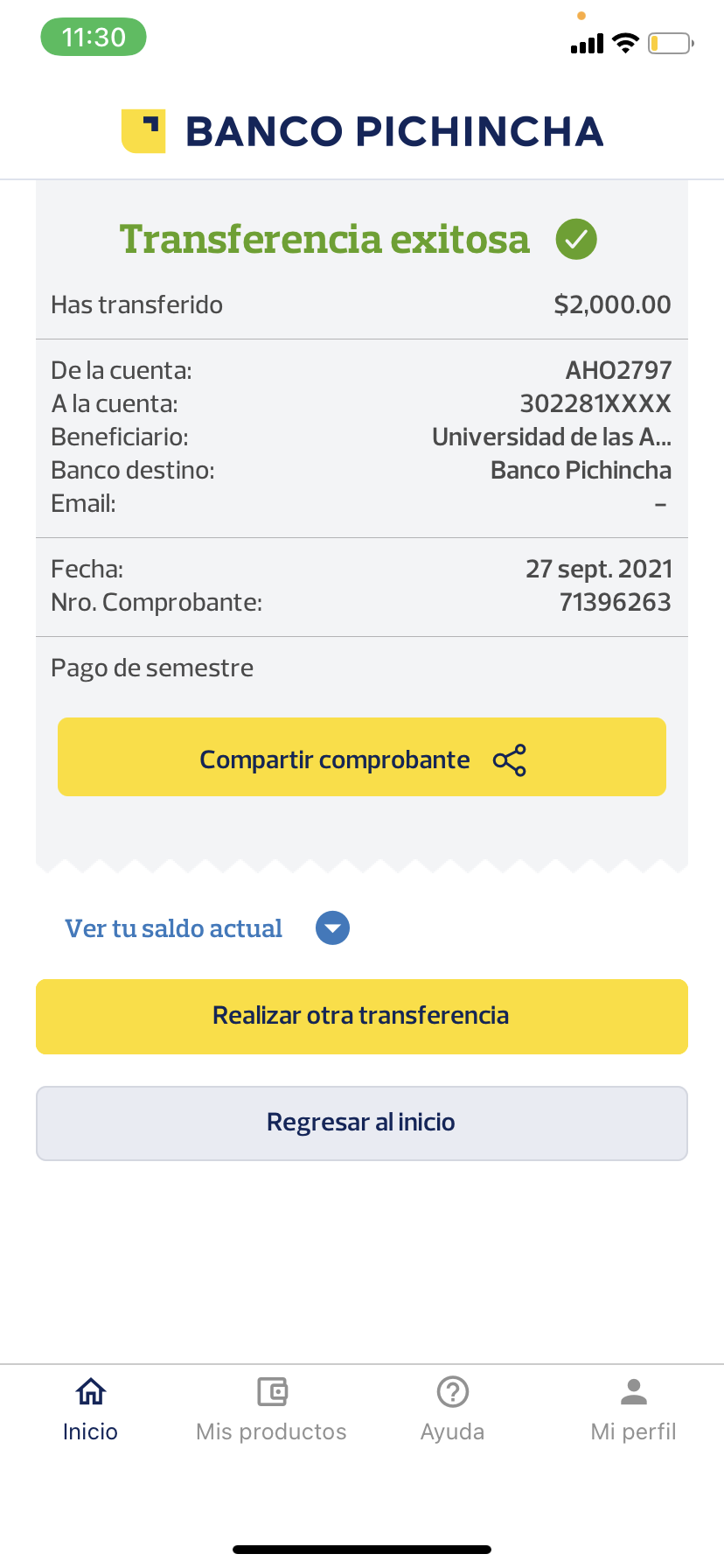
Task: Tap the battery indicator in status bar
Action: (670, 43)
